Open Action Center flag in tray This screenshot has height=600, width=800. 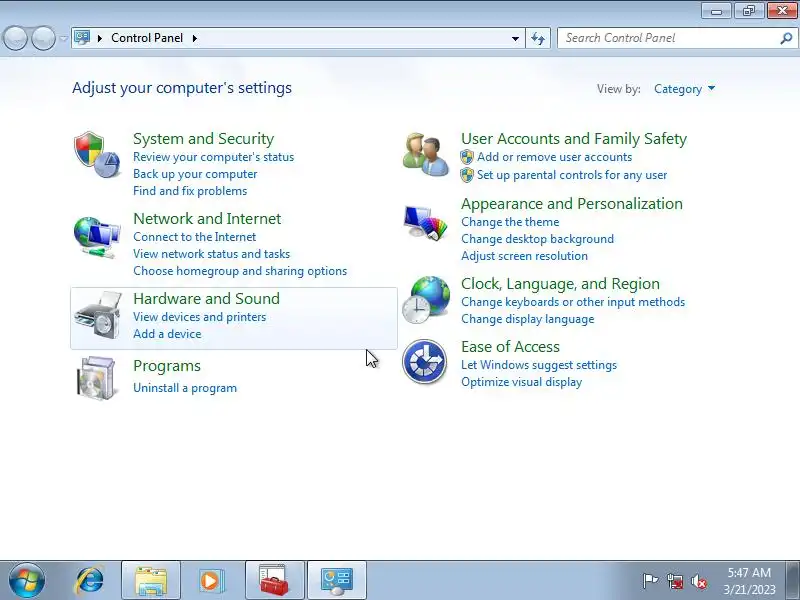(650, 581)
